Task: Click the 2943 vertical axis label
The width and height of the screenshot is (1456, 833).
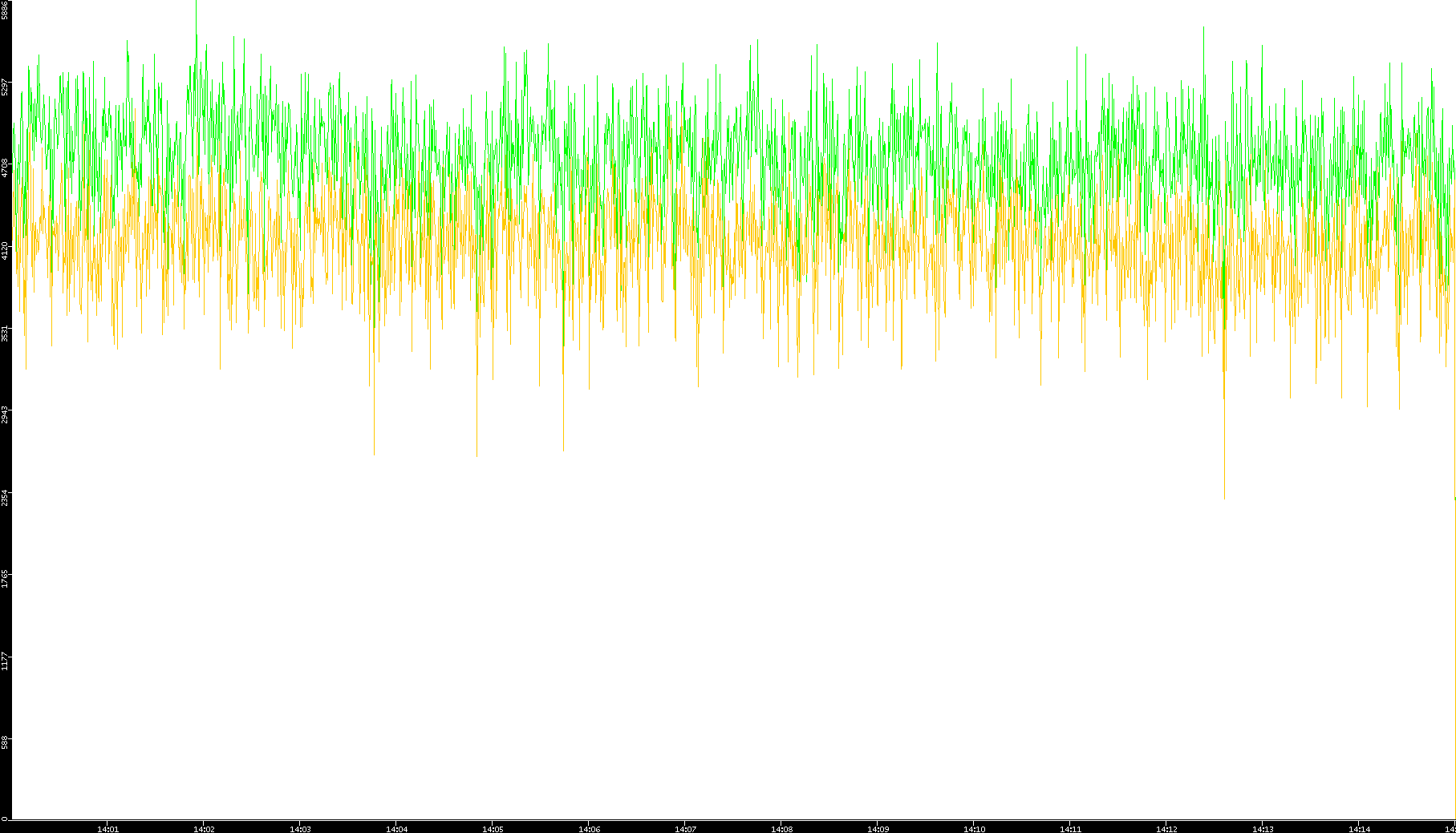Action: (x=5, y=415)
